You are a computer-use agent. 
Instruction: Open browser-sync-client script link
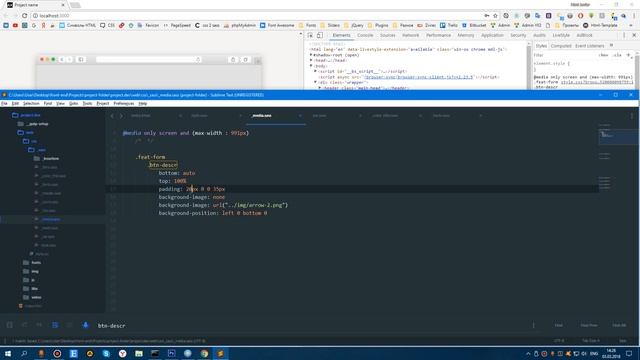point(418,77)
